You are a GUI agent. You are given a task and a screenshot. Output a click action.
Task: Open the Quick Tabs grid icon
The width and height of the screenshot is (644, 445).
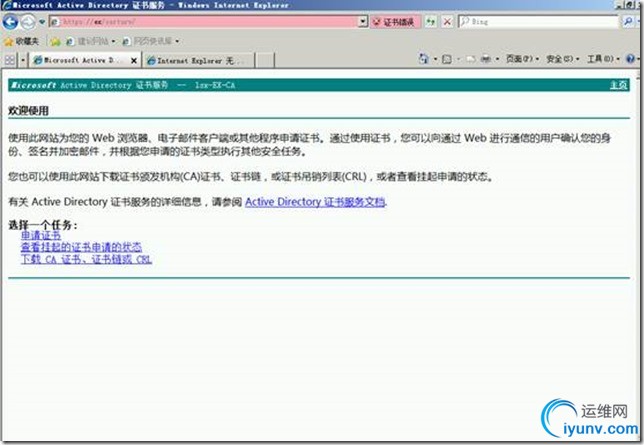pyautogui.click(x=9, y=60)
